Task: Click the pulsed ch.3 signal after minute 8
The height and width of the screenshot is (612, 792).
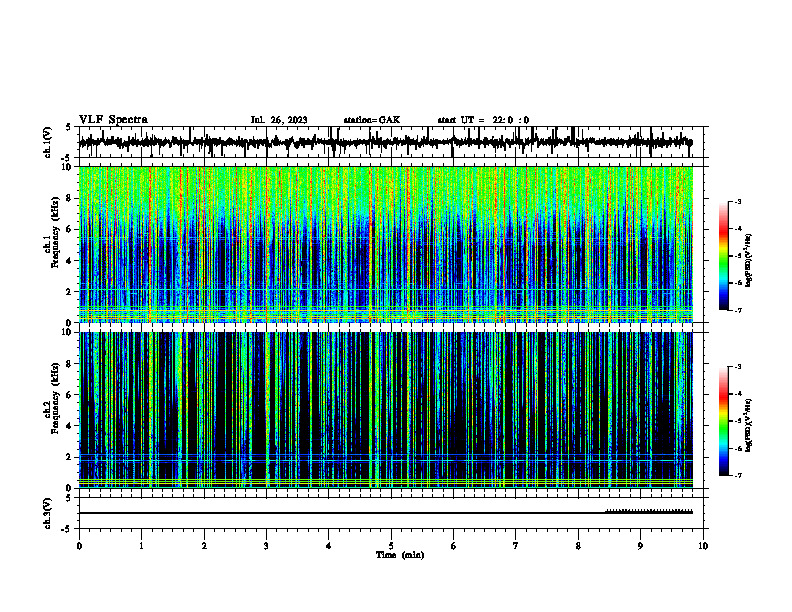Action: tap(649, 511)
